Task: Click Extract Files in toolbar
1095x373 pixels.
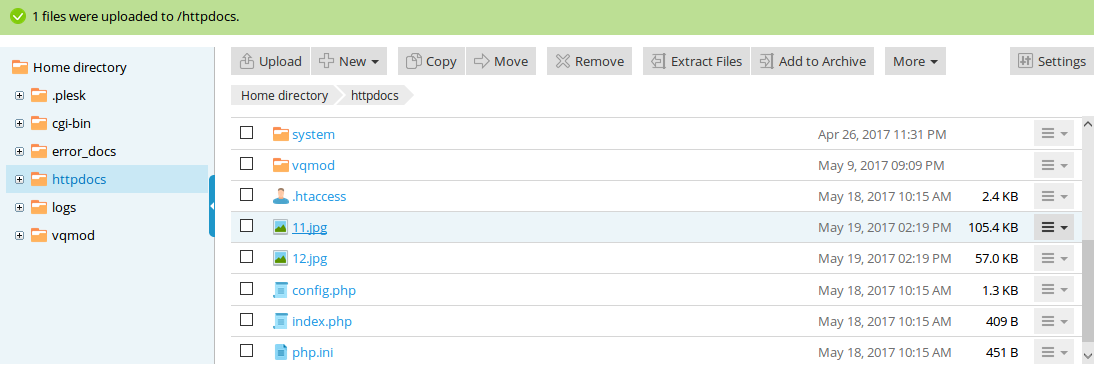Action: [696, 61]
